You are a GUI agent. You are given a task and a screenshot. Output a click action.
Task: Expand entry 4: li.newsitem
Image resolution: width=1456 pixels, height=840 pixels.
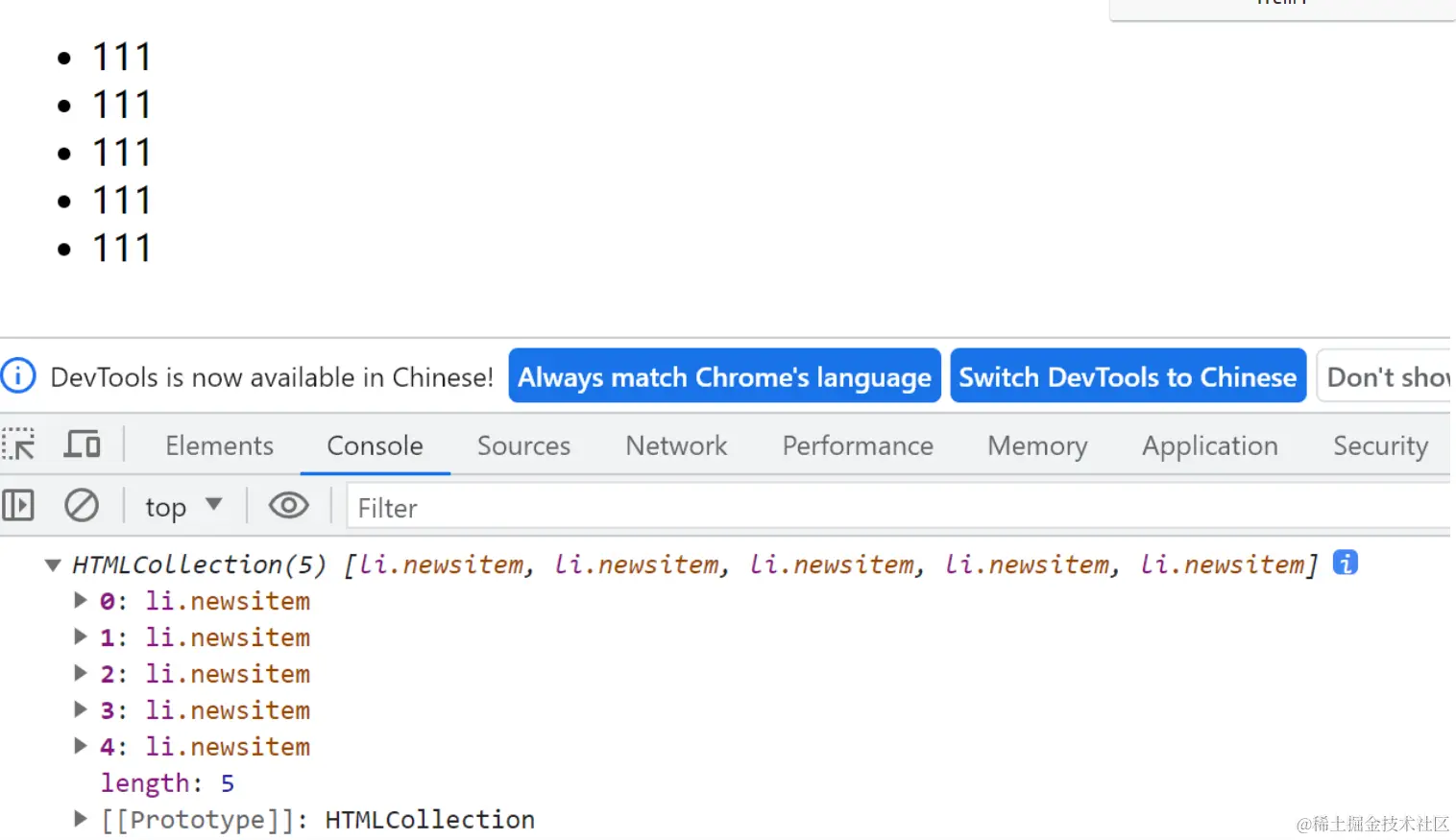pyautogui.click(x=81, y=746)
